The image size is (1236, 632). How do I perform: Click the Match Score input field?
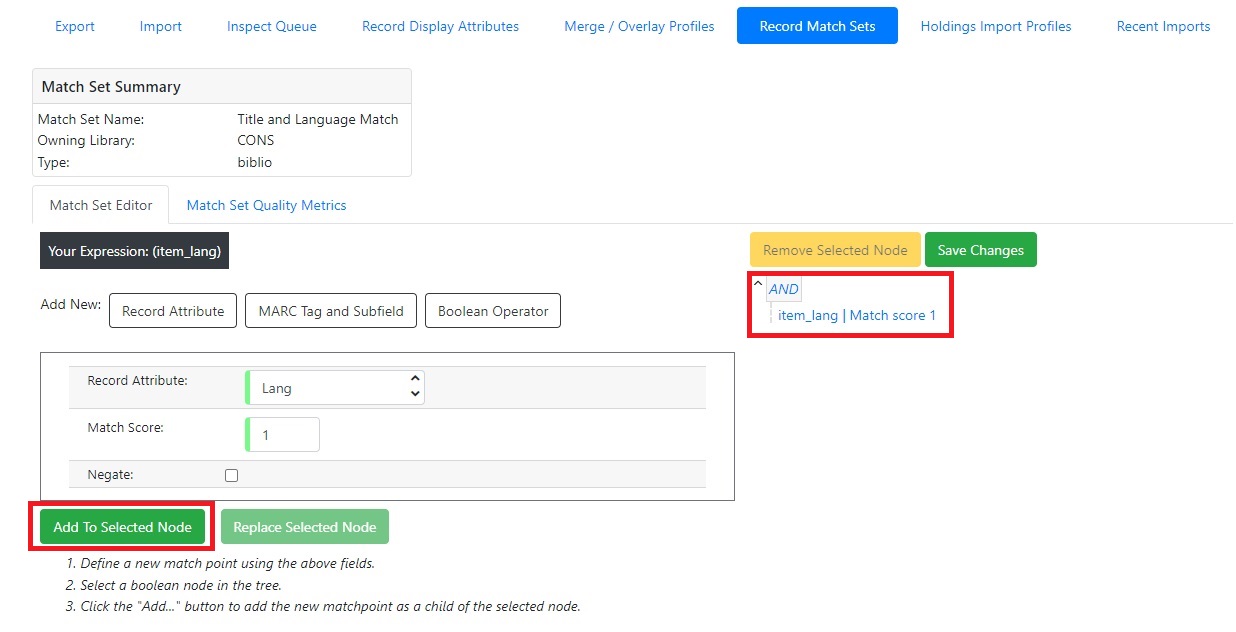(x=283, y=435)
